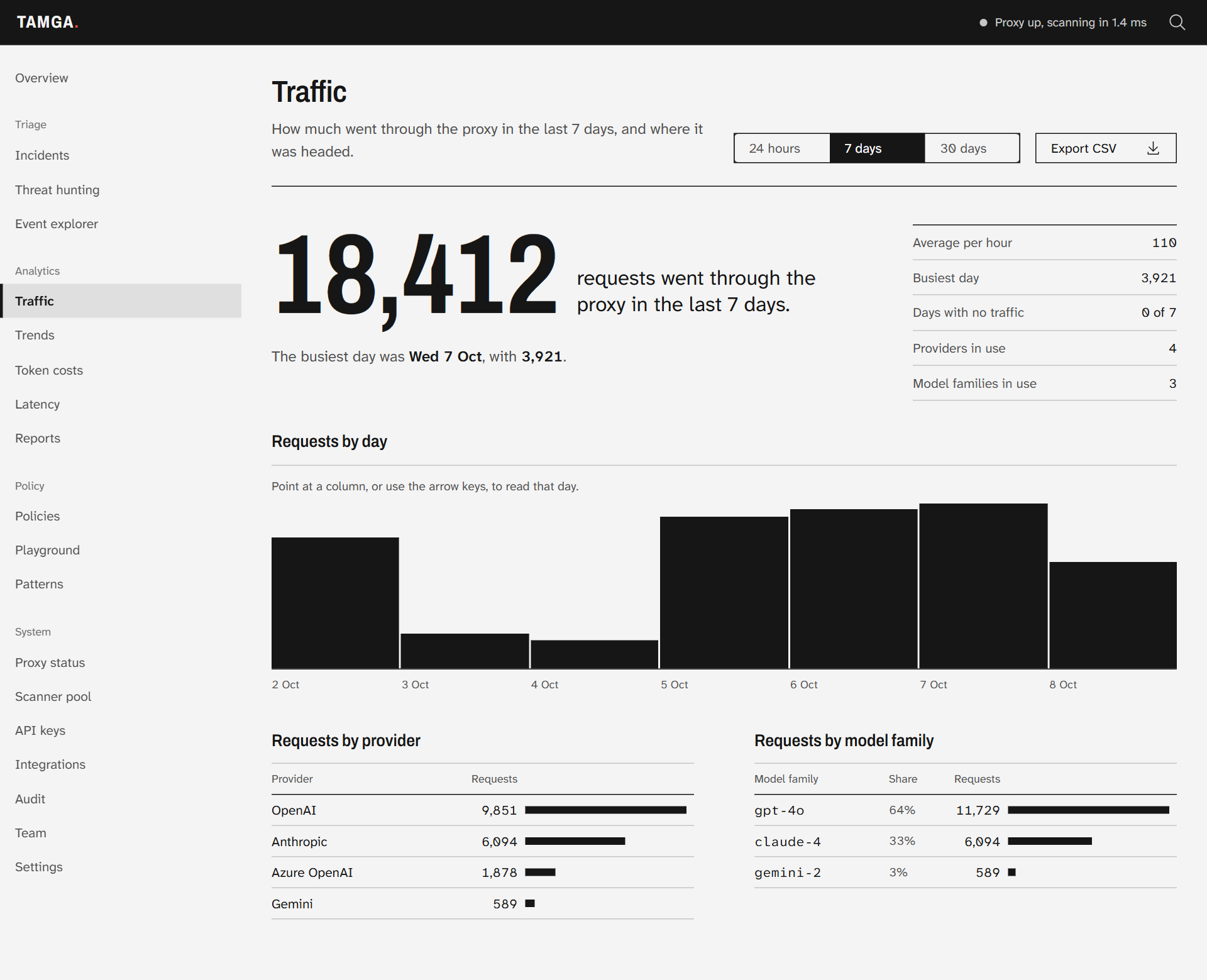
Task: Click the gpt-4o model family row
Action: click(x=966, y=810)
